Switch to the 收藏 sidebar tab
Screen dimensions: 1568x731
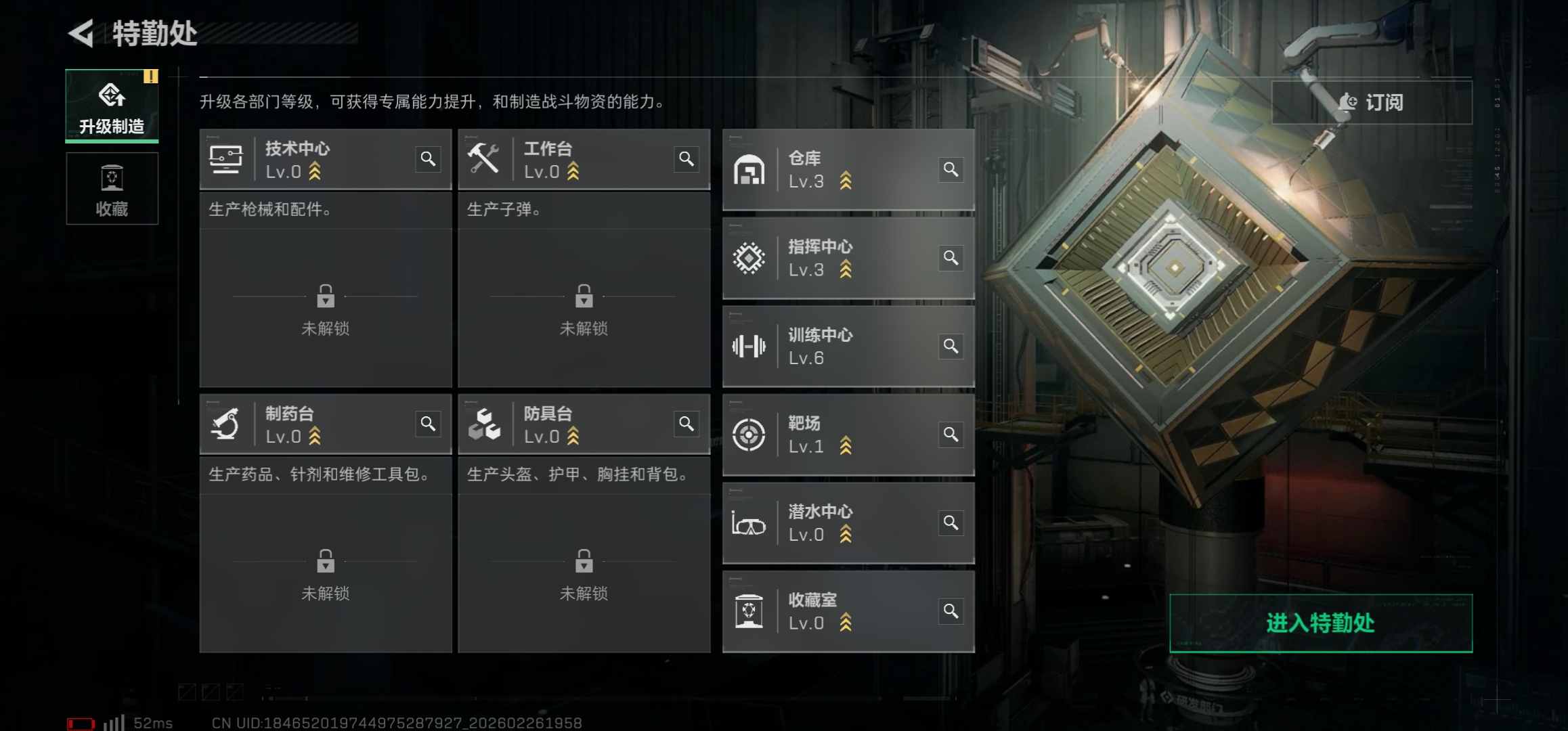pos(112,189)
